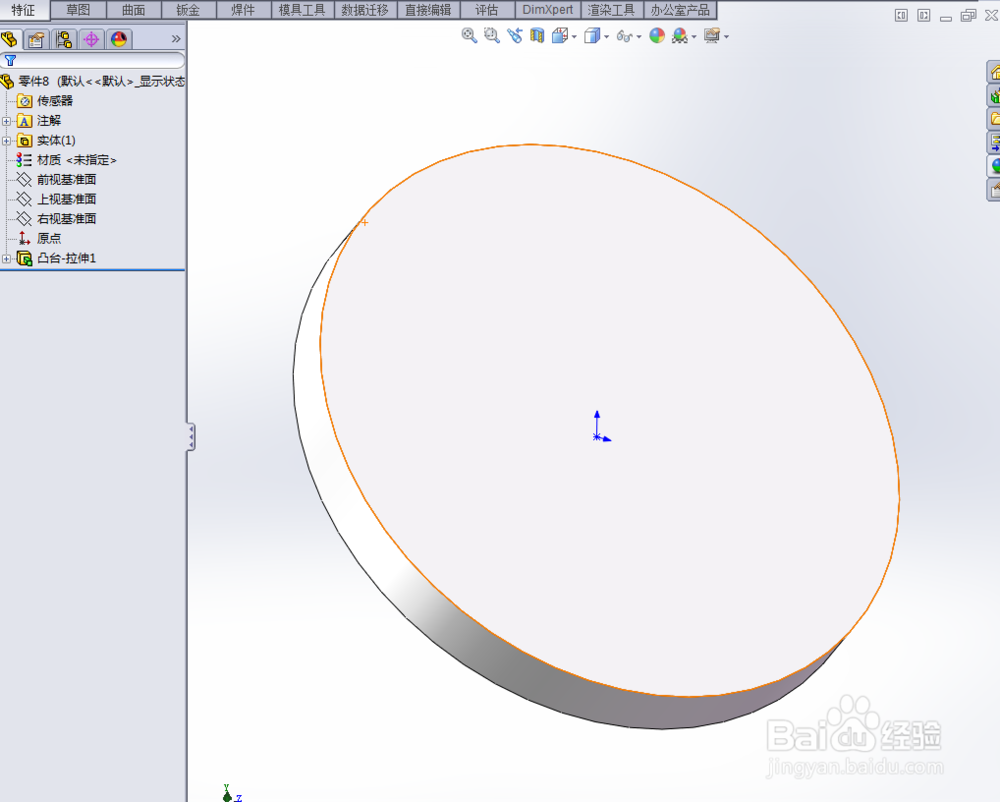Screen dimensions: 1000x802
Task: Expand the 实体(1) tree node
Action: (x=6, y=141)
